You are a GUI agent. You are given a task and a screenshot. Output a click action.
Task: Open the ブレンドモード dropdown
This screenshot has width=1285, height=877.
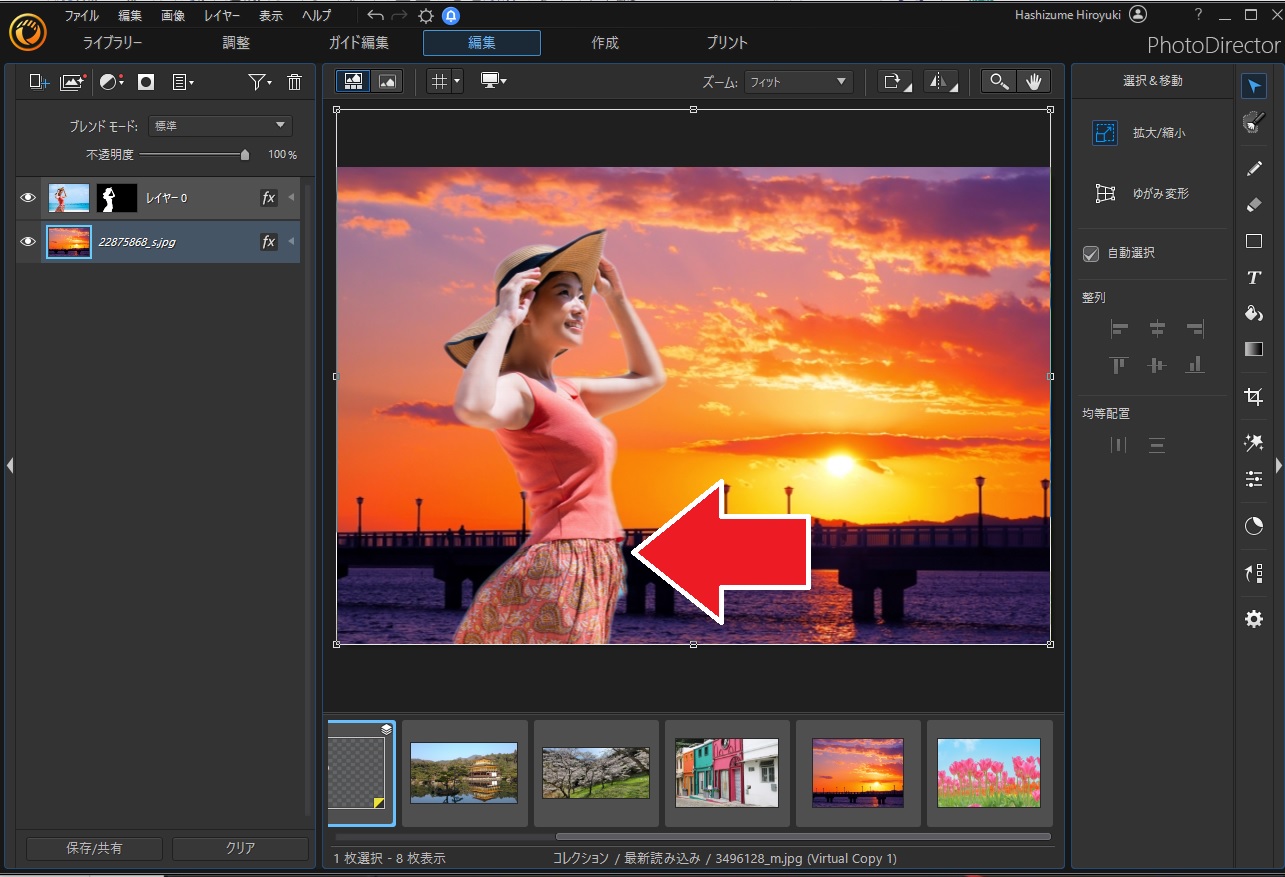[219, 126]
